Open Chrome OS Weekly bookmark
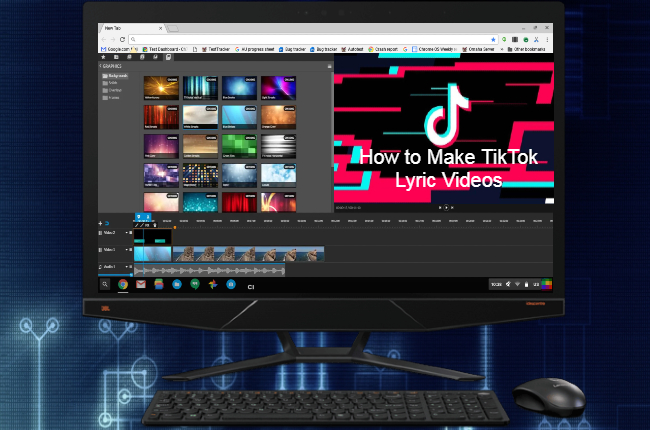Image resolution: width=650 pixels, height=430 pixels. point(434,49)
